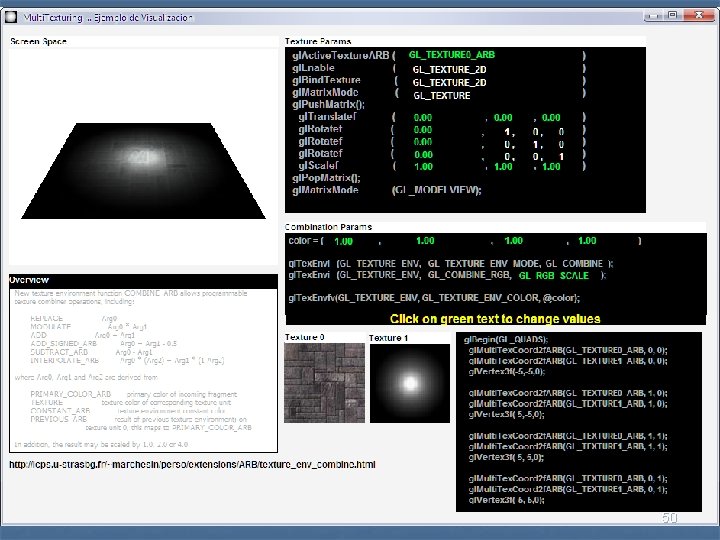Viewport: 720px width, 540px height.
Task: Click the Texture 0 label
Action: coord(304,338)
